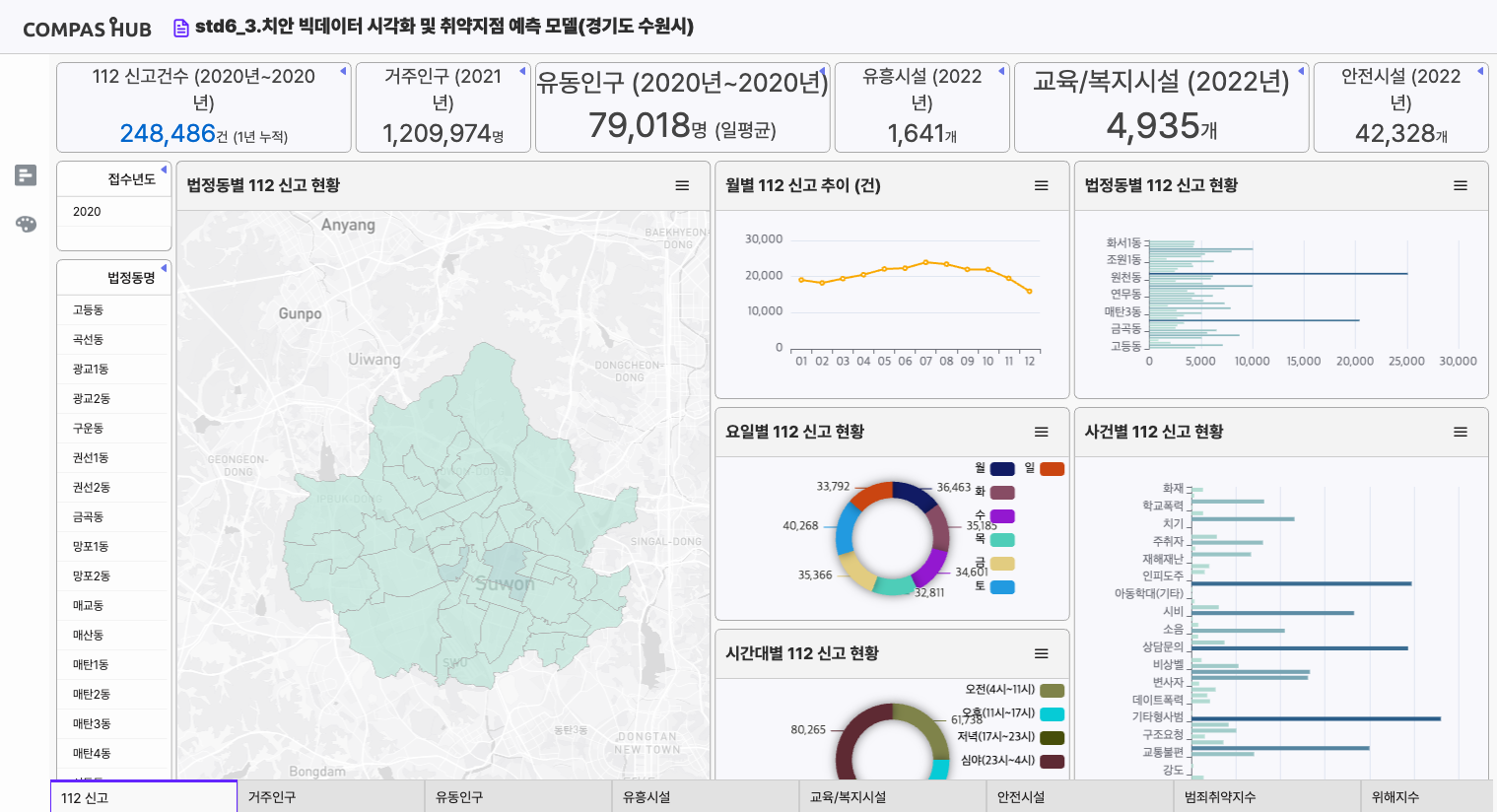Select 권선1동 in the district list
The width and height of the screenshot is (1497, 812).
pyautogui.click(x=114, y=458)
